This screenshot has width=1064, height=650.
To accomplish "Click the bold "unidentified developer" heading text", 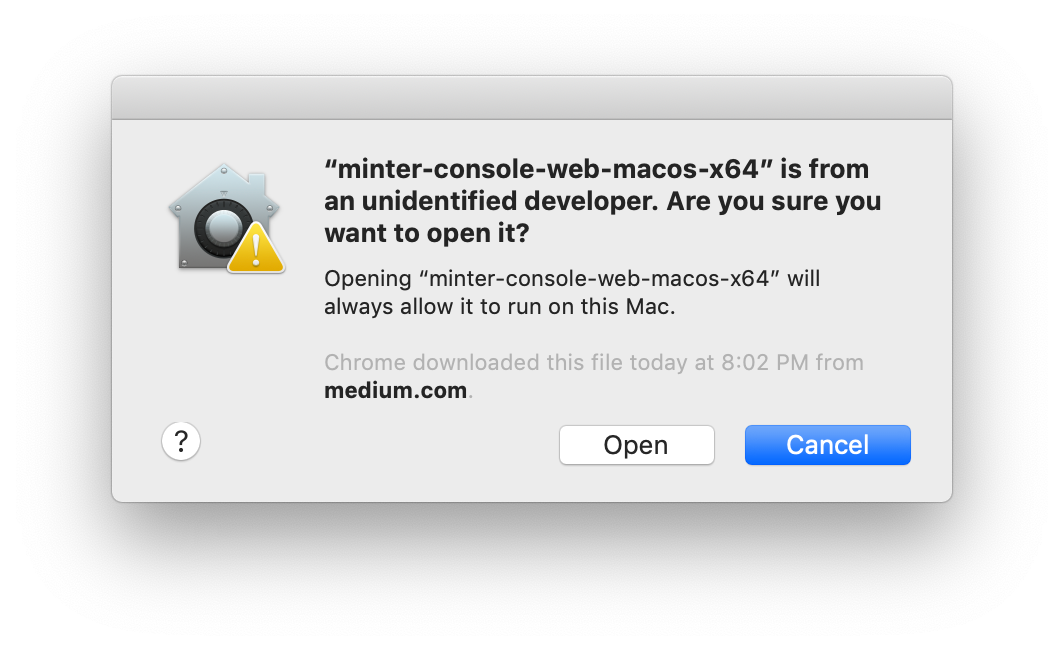I will coord(490,201).
